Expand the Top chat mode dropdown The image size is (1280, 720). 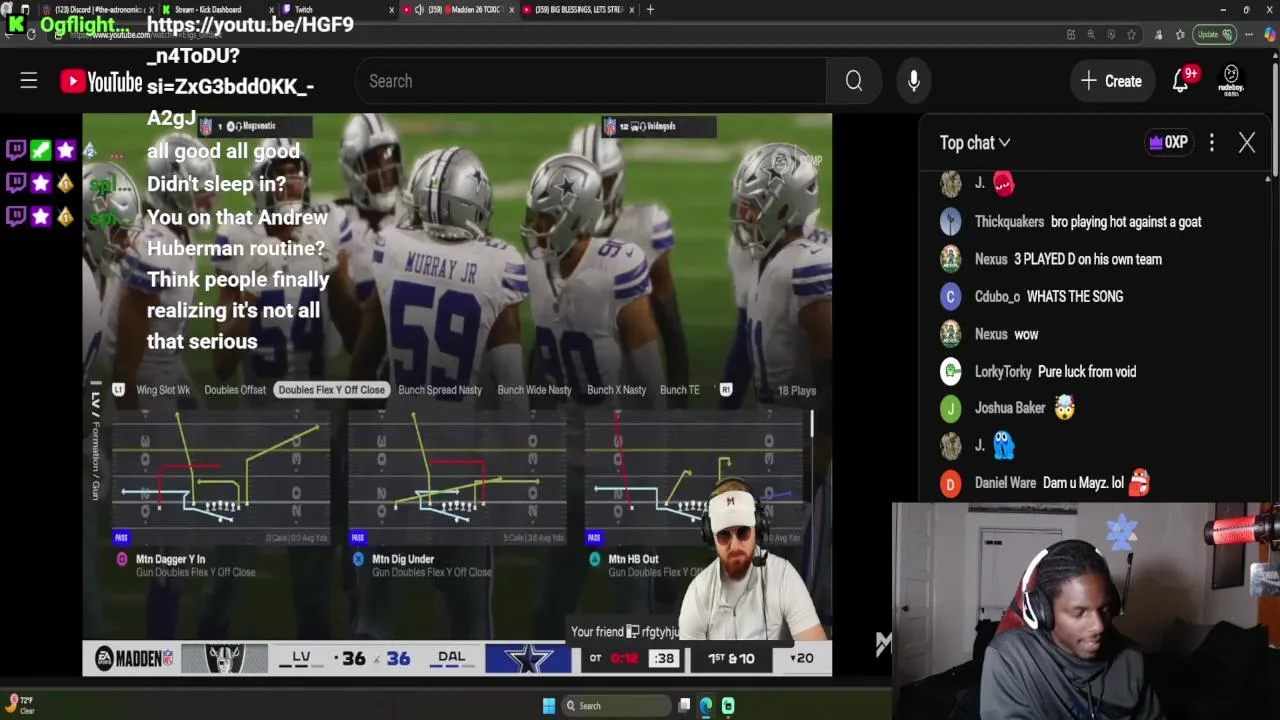[x=975, y=143]
